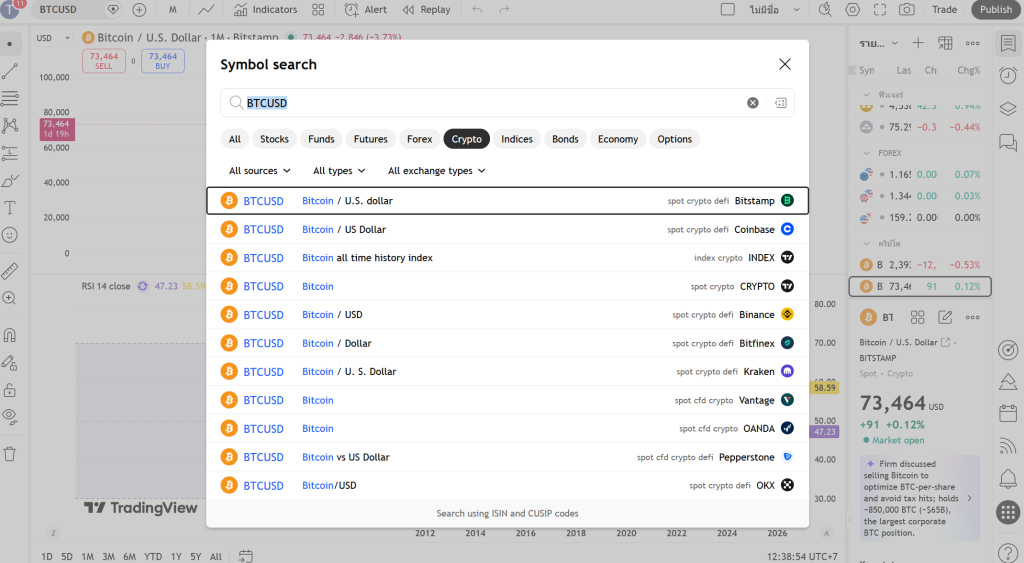
Task: Select the Options category filter
Action: tap(675, 139)
